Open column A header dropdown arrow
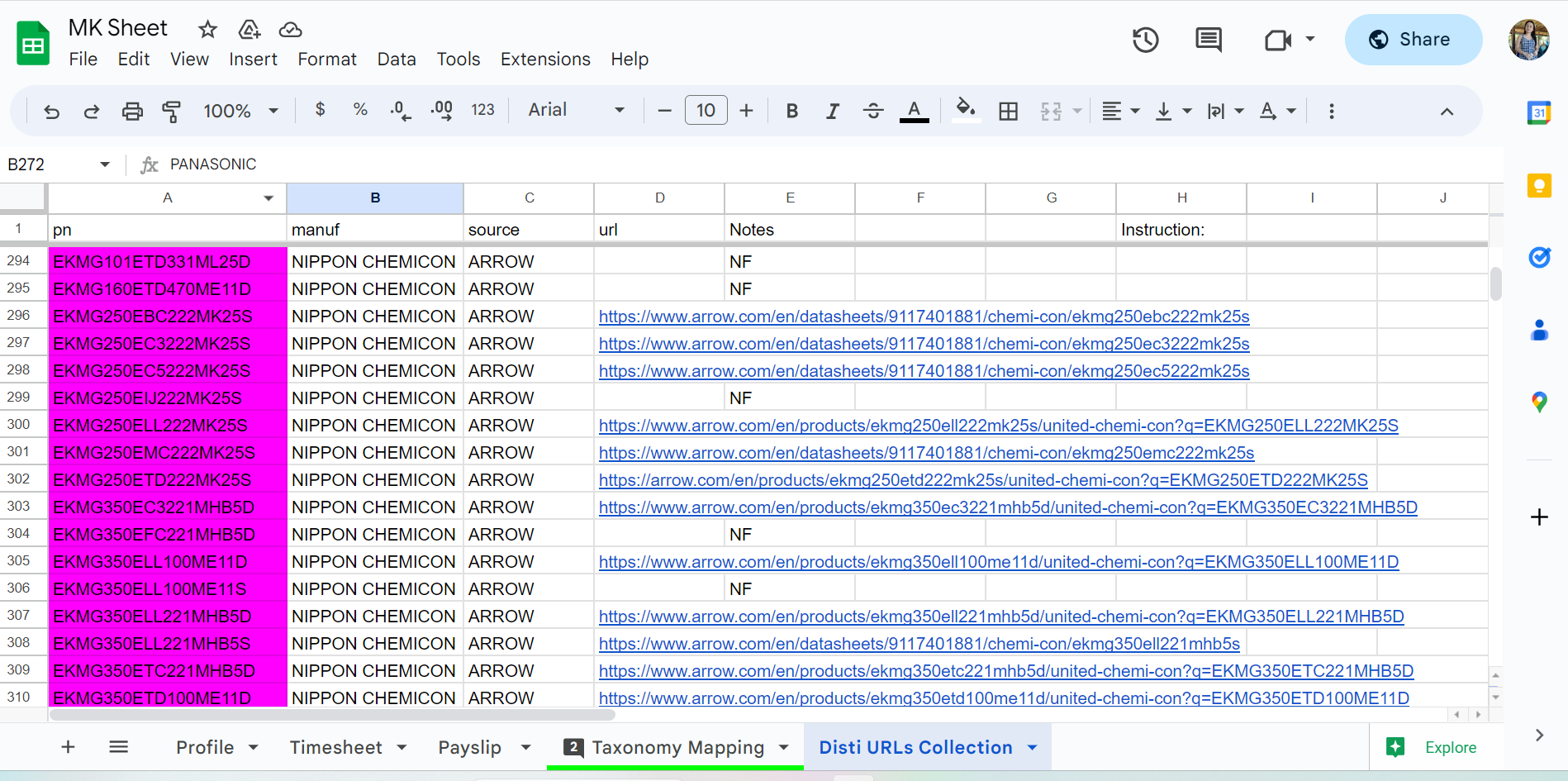Image resolution: width=1568 pixels, height=781 pixels. (x=268, y=198)
